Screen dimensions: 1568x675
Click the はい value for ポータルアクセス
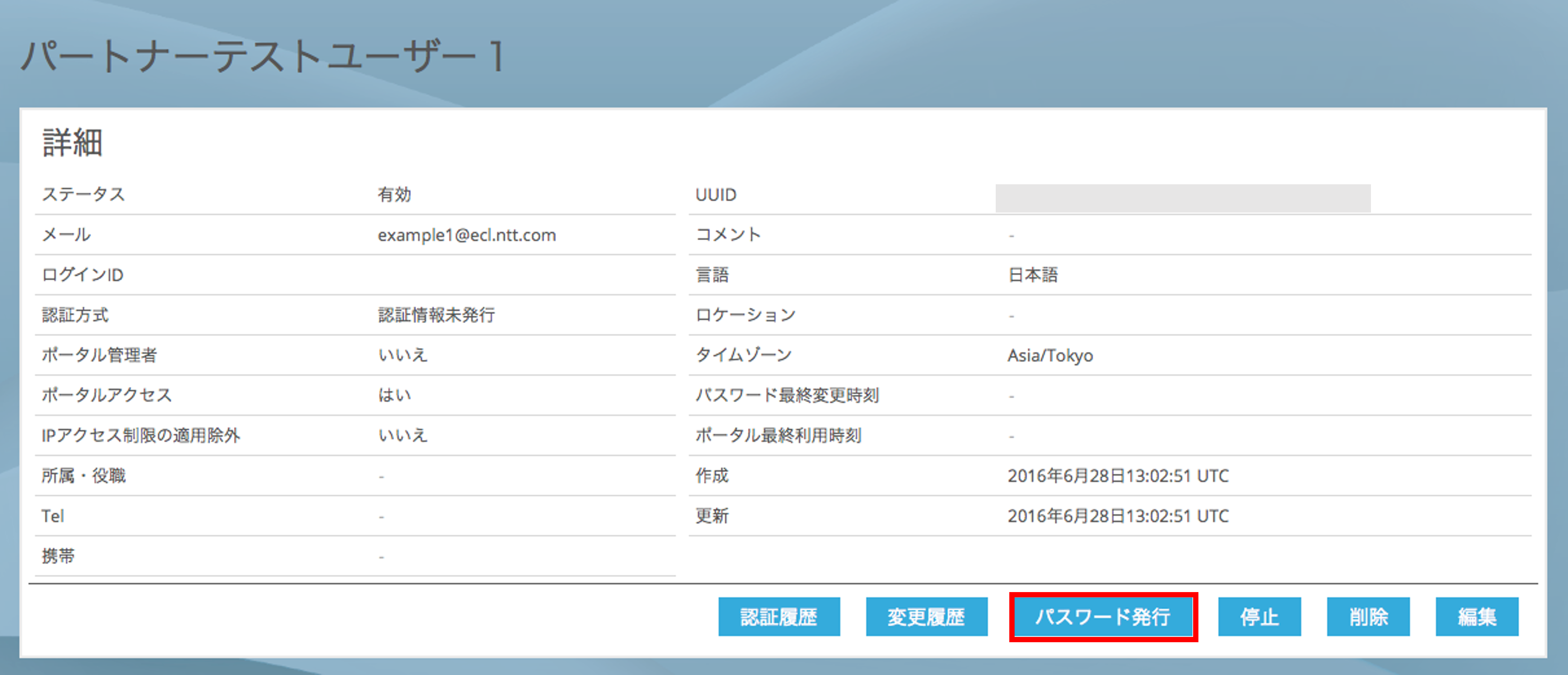coord(394,395)
